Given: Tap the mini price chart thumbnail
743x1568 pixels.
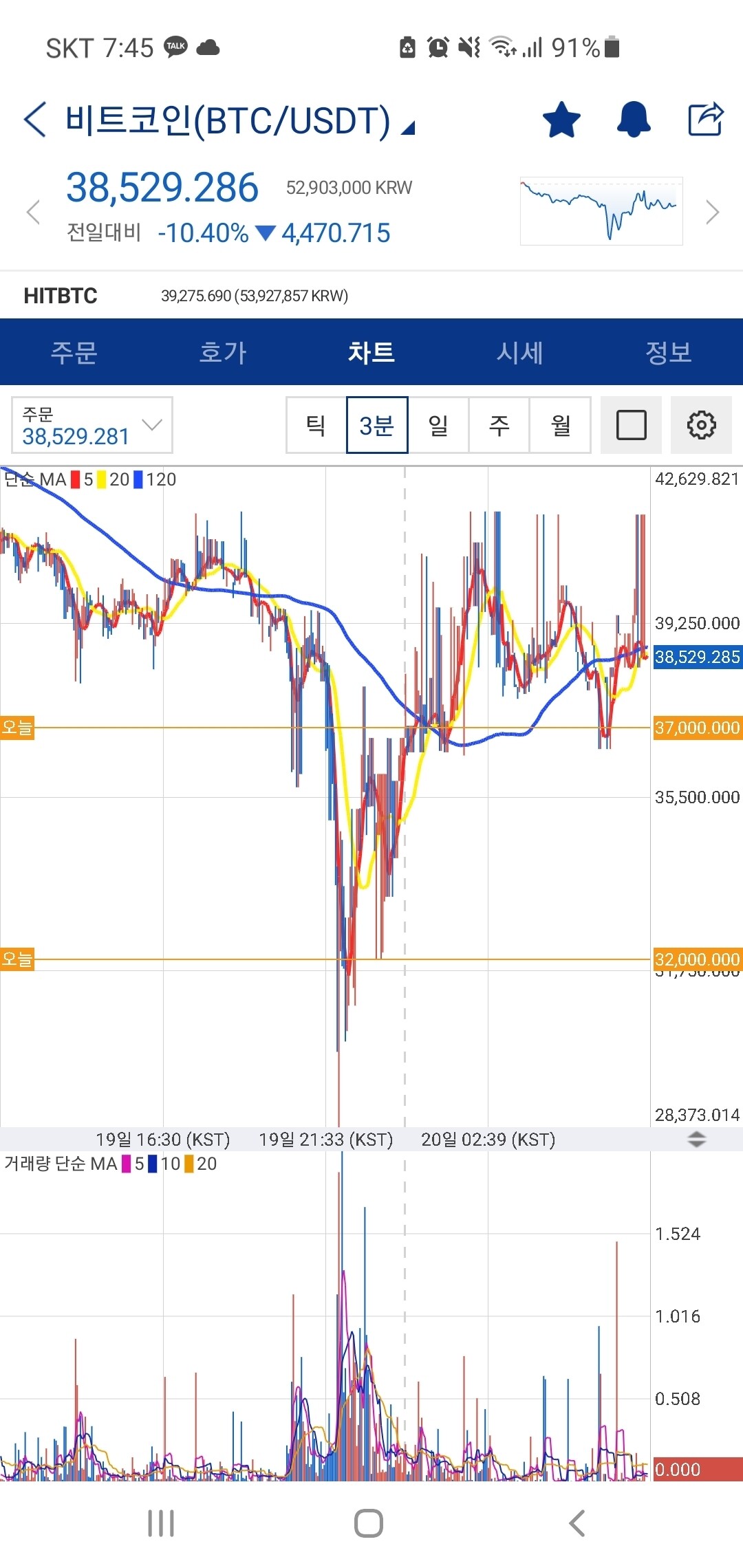Looking at the screenshot, I should pyautogui.click(x=601, y=211).
